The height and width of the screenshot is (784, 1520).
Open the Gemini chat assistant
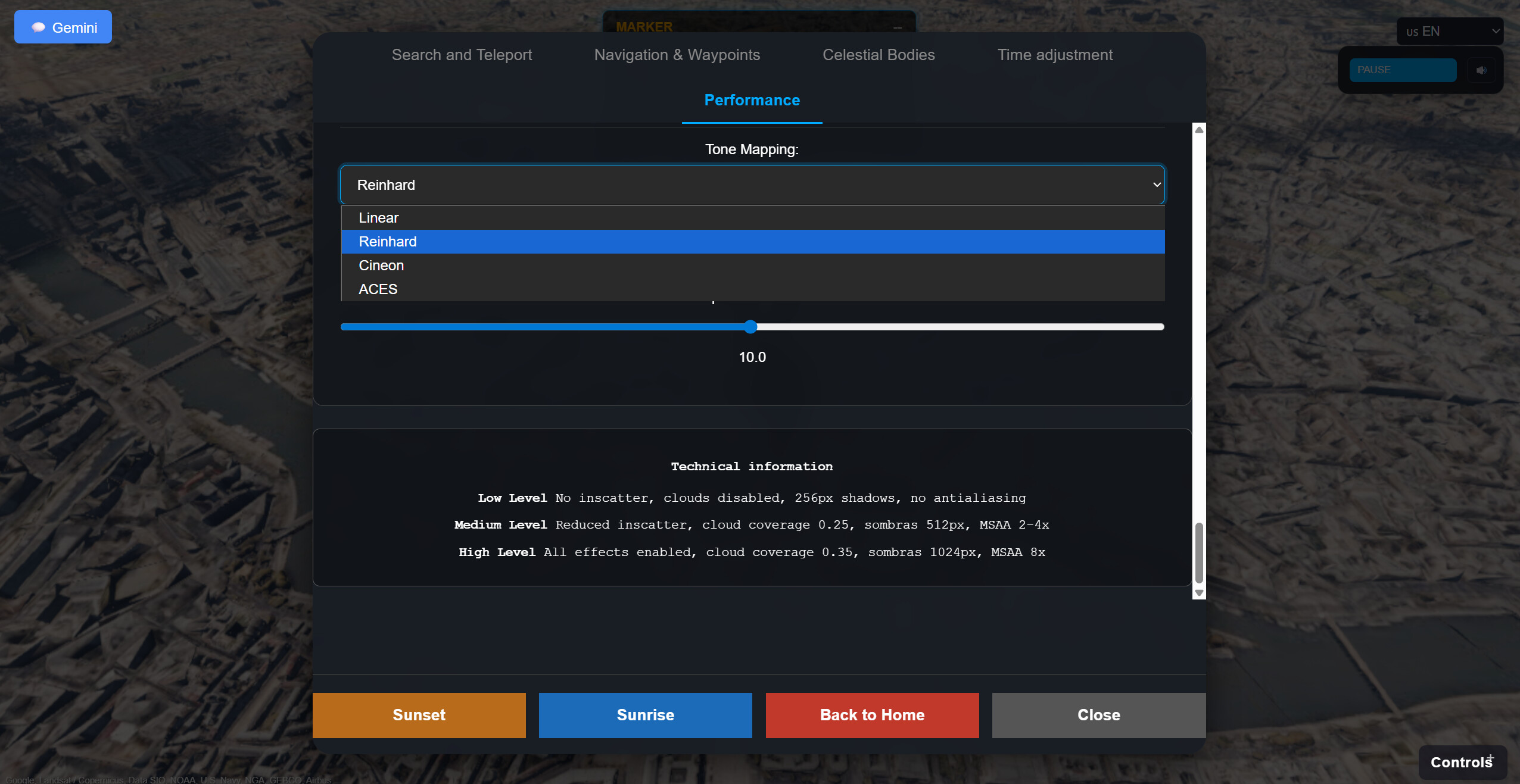pyautogui.click(x=62, y=27)
